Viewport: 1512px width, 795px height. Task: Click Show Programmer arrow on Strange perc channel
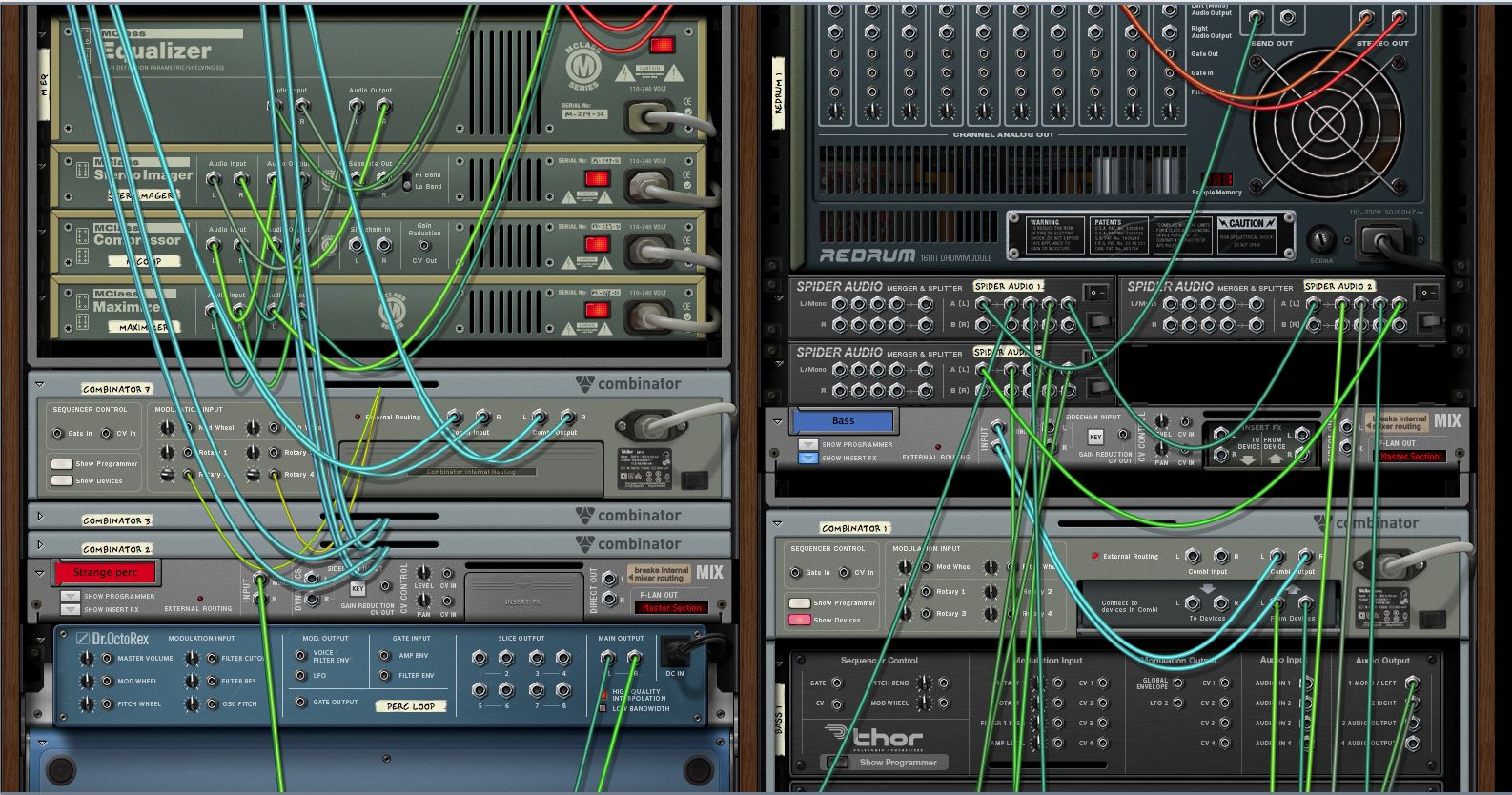[71, 596]
